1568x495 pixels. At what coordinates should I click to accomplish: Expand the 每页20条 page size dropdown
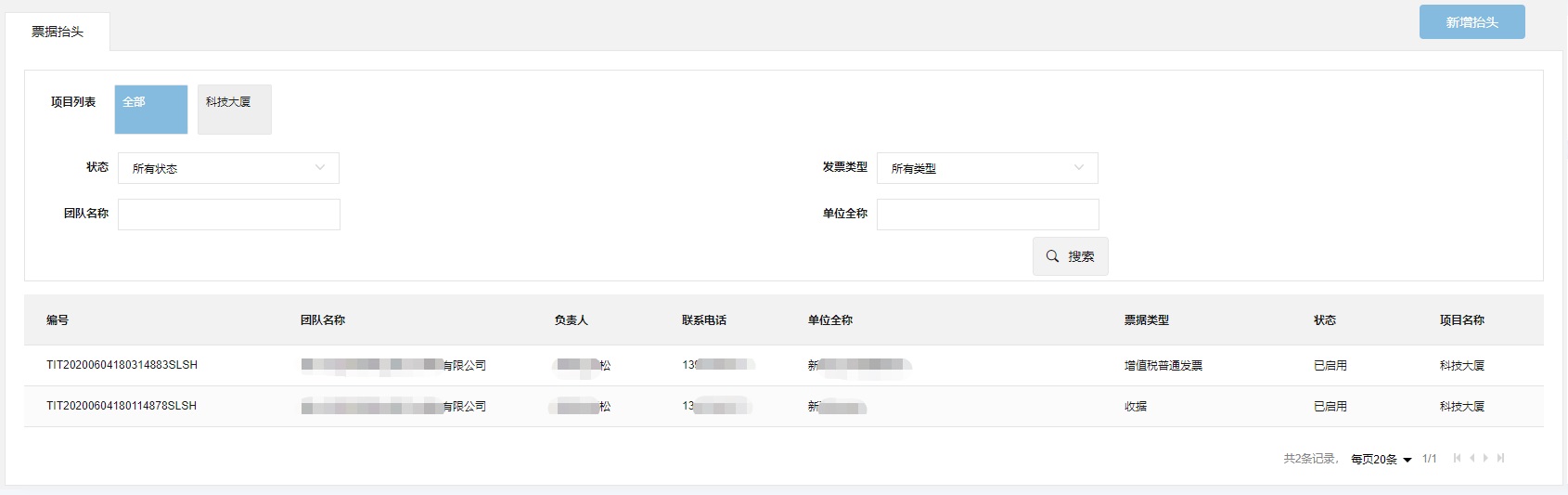(x=1381, y=459)
